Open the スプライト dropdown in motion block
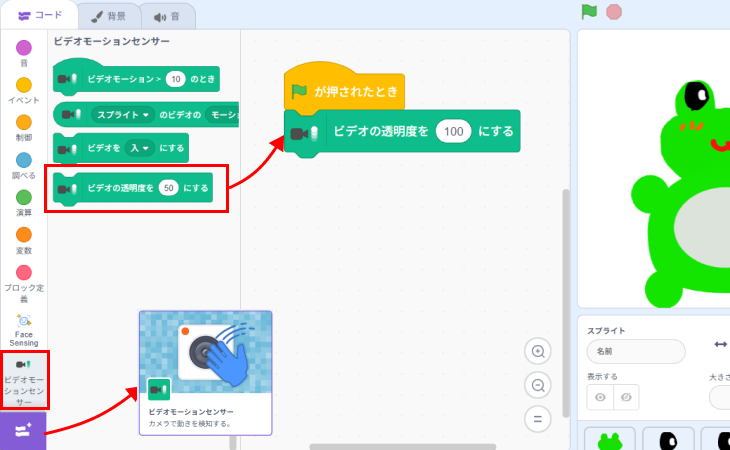 [122, 115]
